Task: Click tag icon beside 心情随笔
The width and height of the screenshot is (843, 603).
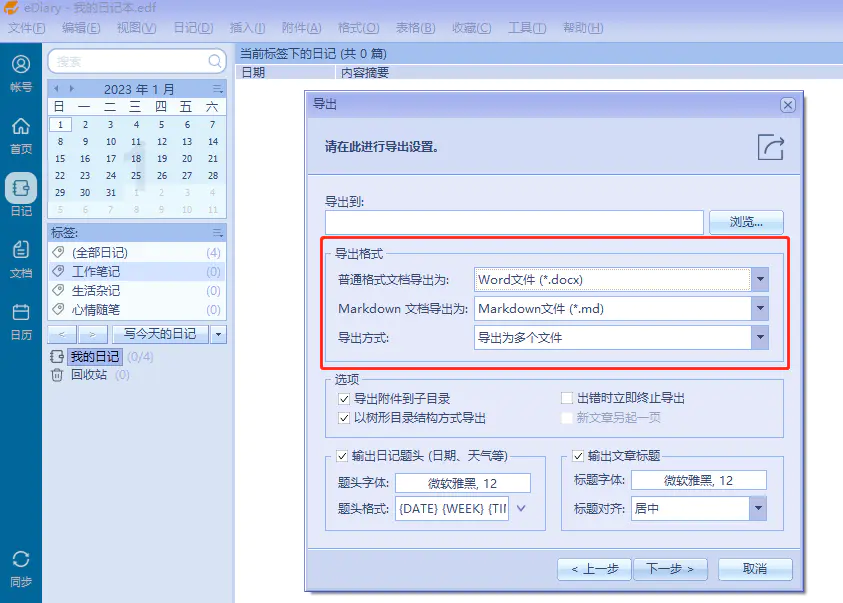Action: coord(58,310)
